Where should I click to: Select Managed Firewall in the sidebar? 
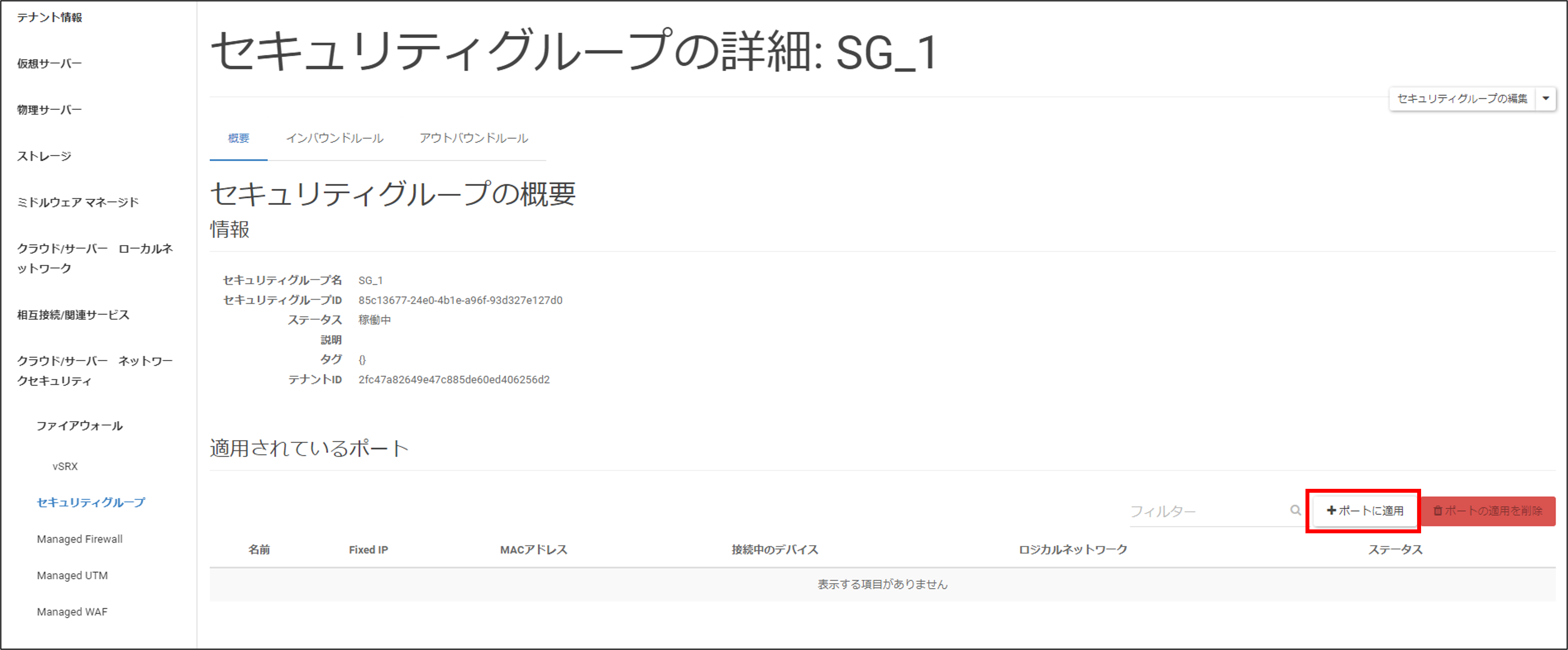80,539
